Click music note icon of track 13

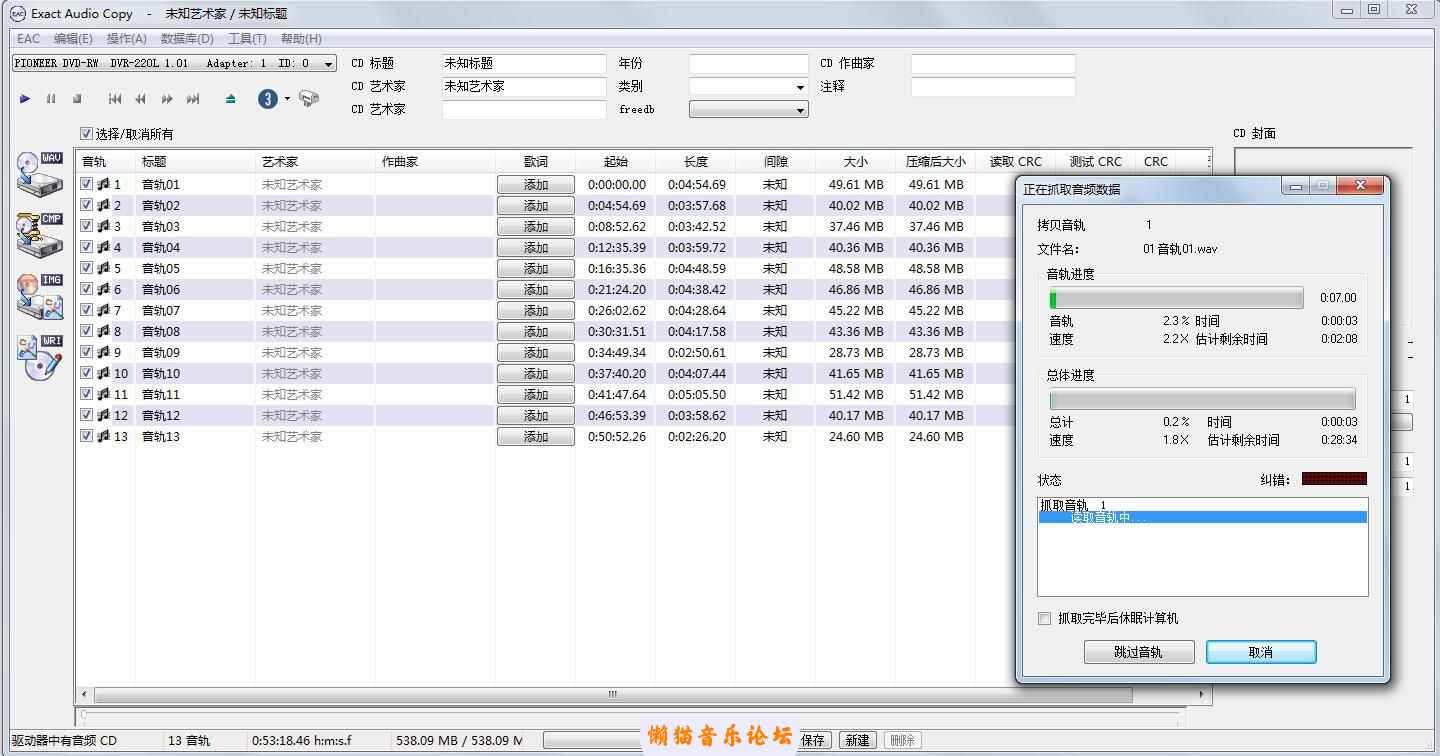tap(103, 436)
